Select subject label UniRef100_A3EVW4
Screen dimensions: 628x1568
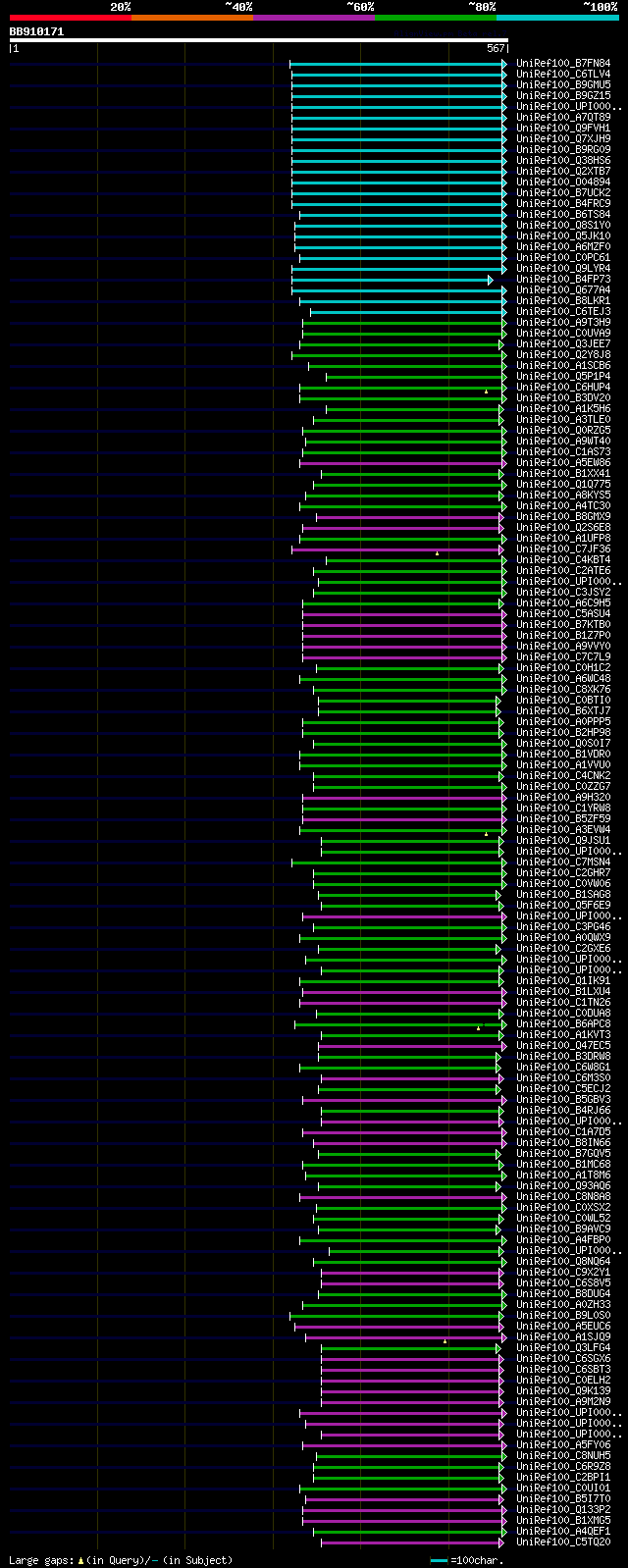(563, 829)
